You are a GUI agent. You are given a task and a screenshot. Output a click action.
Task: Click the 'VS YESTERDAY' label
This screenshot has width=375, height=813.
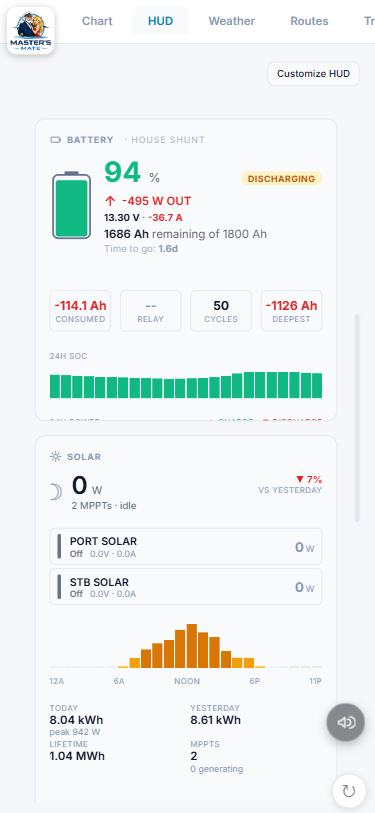tap(290, 490)
